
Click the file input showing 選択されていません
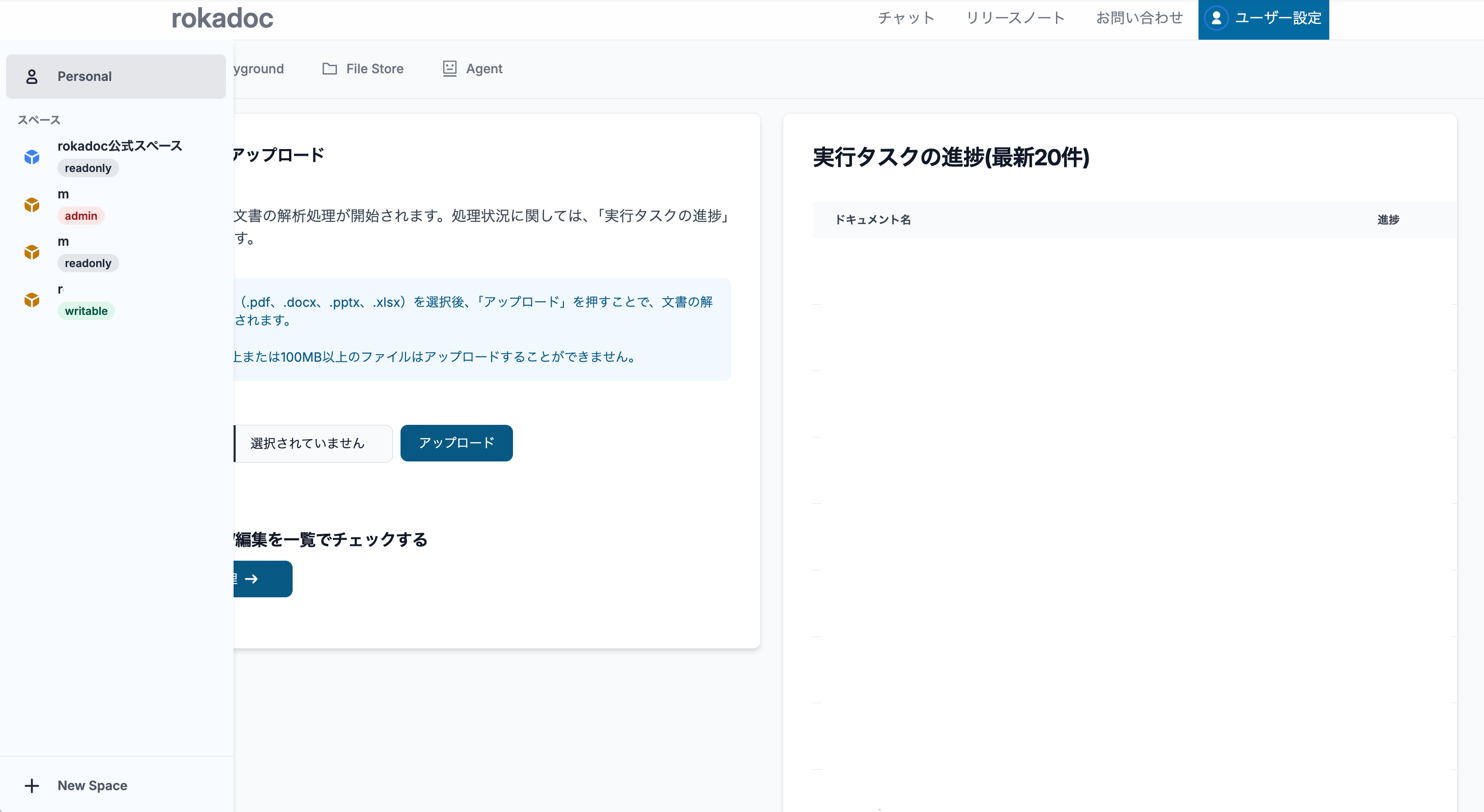tap(313, 443)
